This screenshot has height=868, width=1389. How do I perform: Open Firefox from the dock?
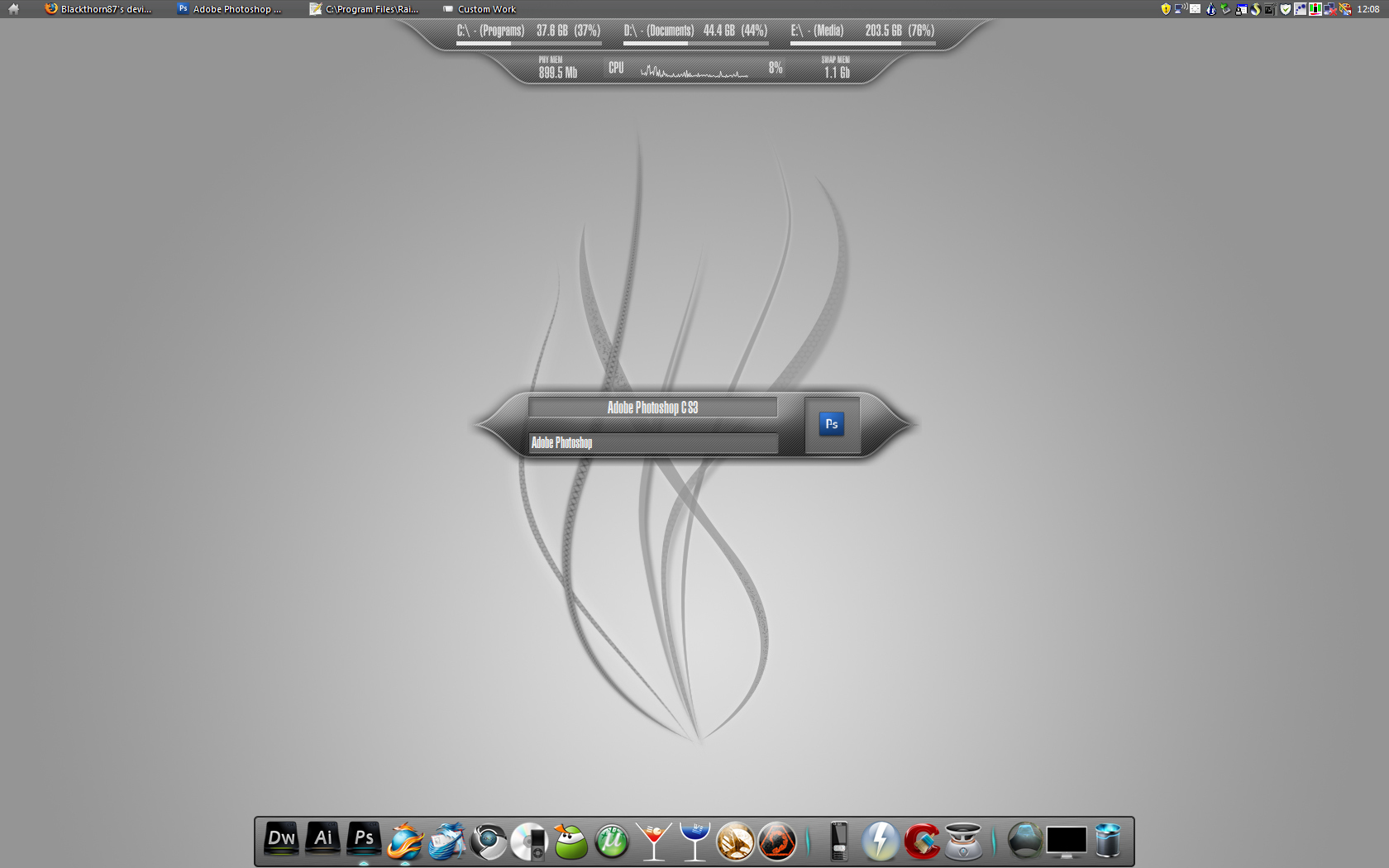tap(405, 842)
